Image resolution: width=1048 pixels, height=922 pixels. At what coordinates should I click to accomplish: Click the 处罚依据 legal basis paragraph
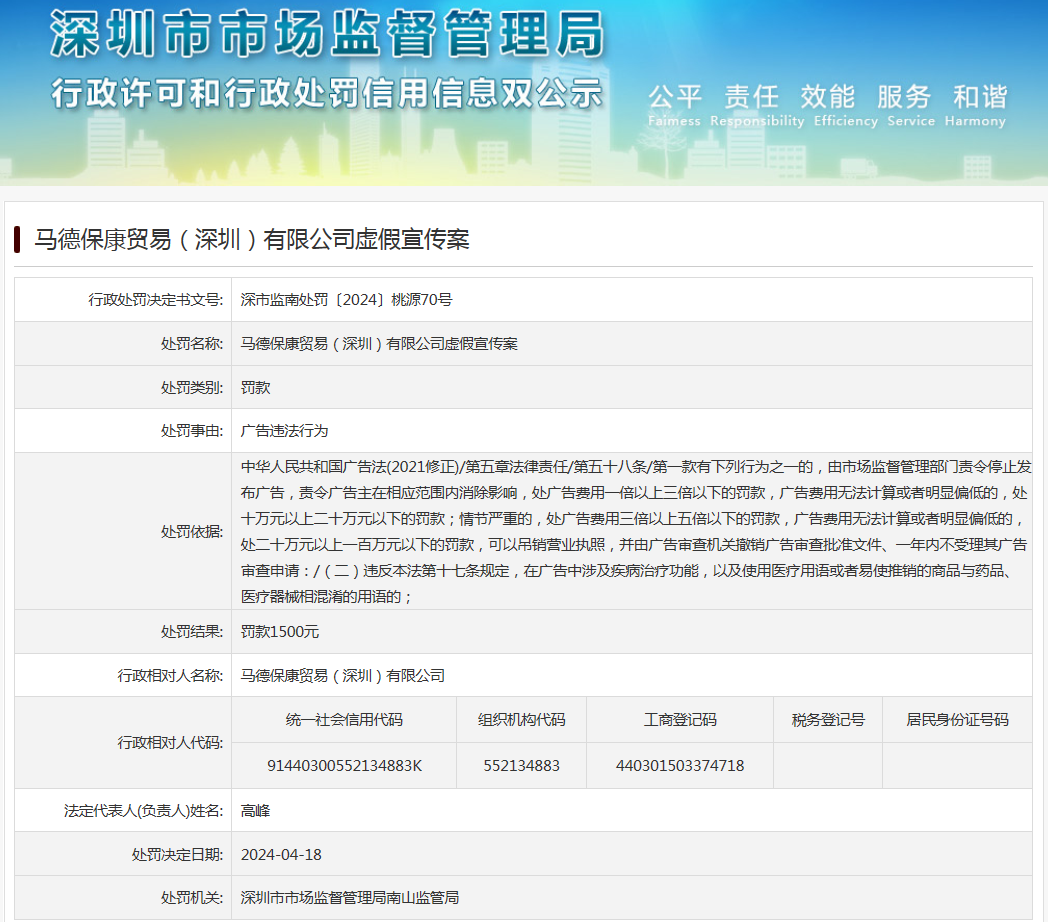[x=634, y=531]
